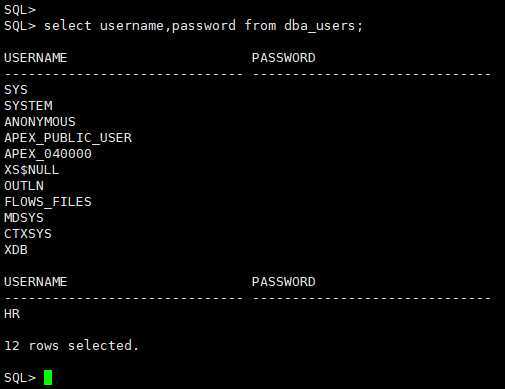This screenshot has width=505, height=389.
Task: Select the XS$NULL row
Action: (x=32, y=170)
